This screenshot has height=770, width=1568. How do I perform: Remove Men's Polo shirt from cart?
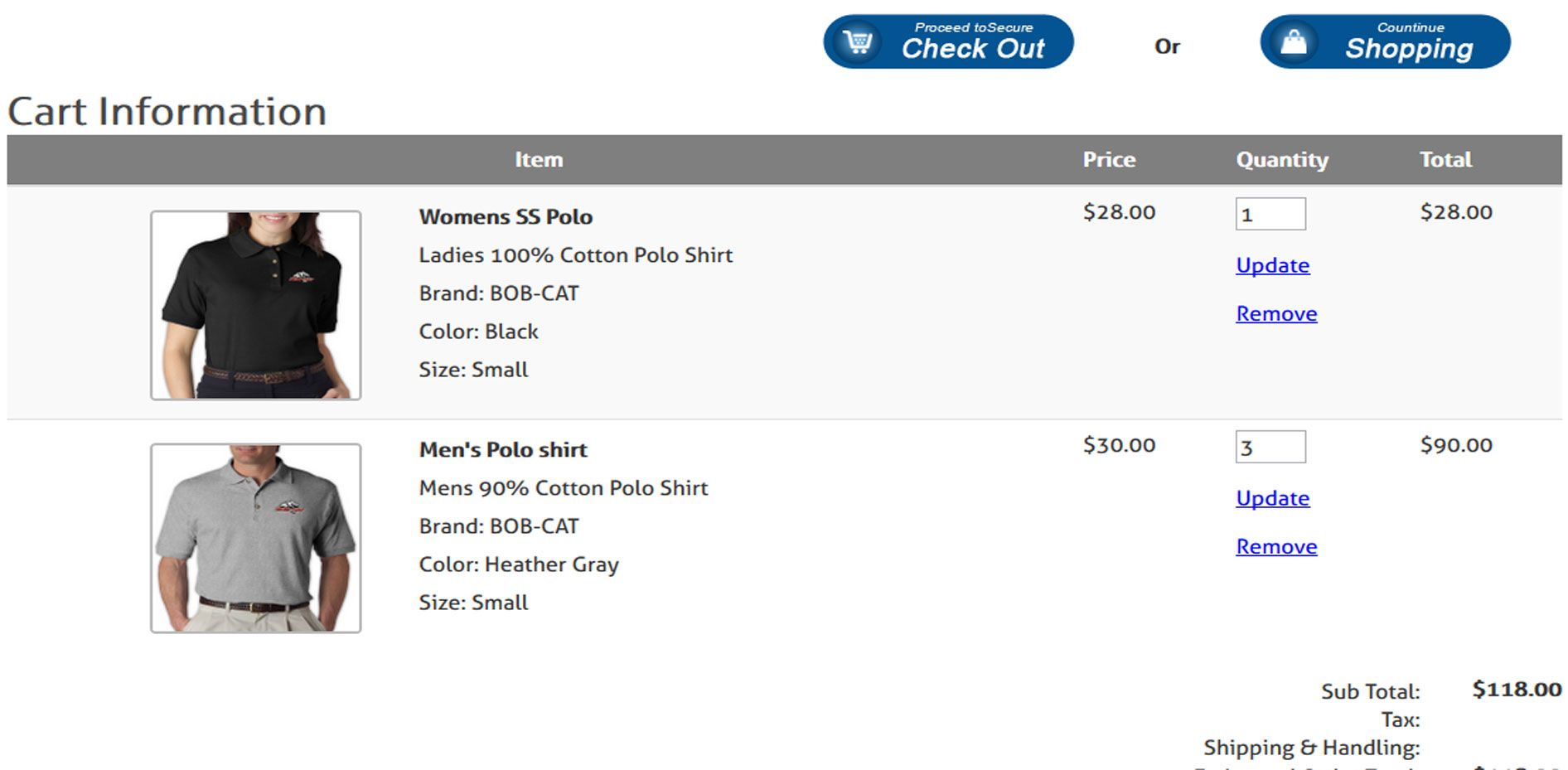1276,546
